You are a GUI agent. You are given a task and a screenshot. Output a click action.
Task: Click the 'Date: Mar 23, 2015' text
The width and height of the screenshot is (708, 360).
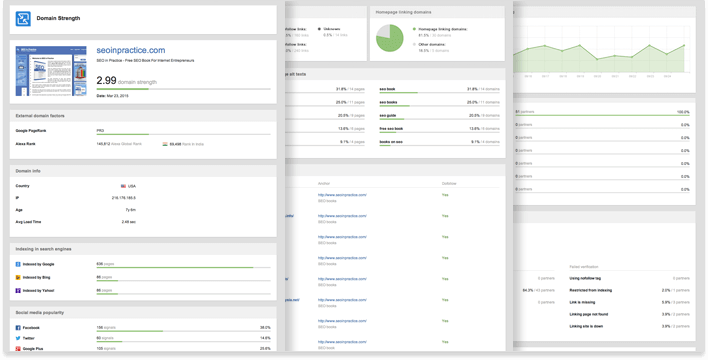pos(112,96)
